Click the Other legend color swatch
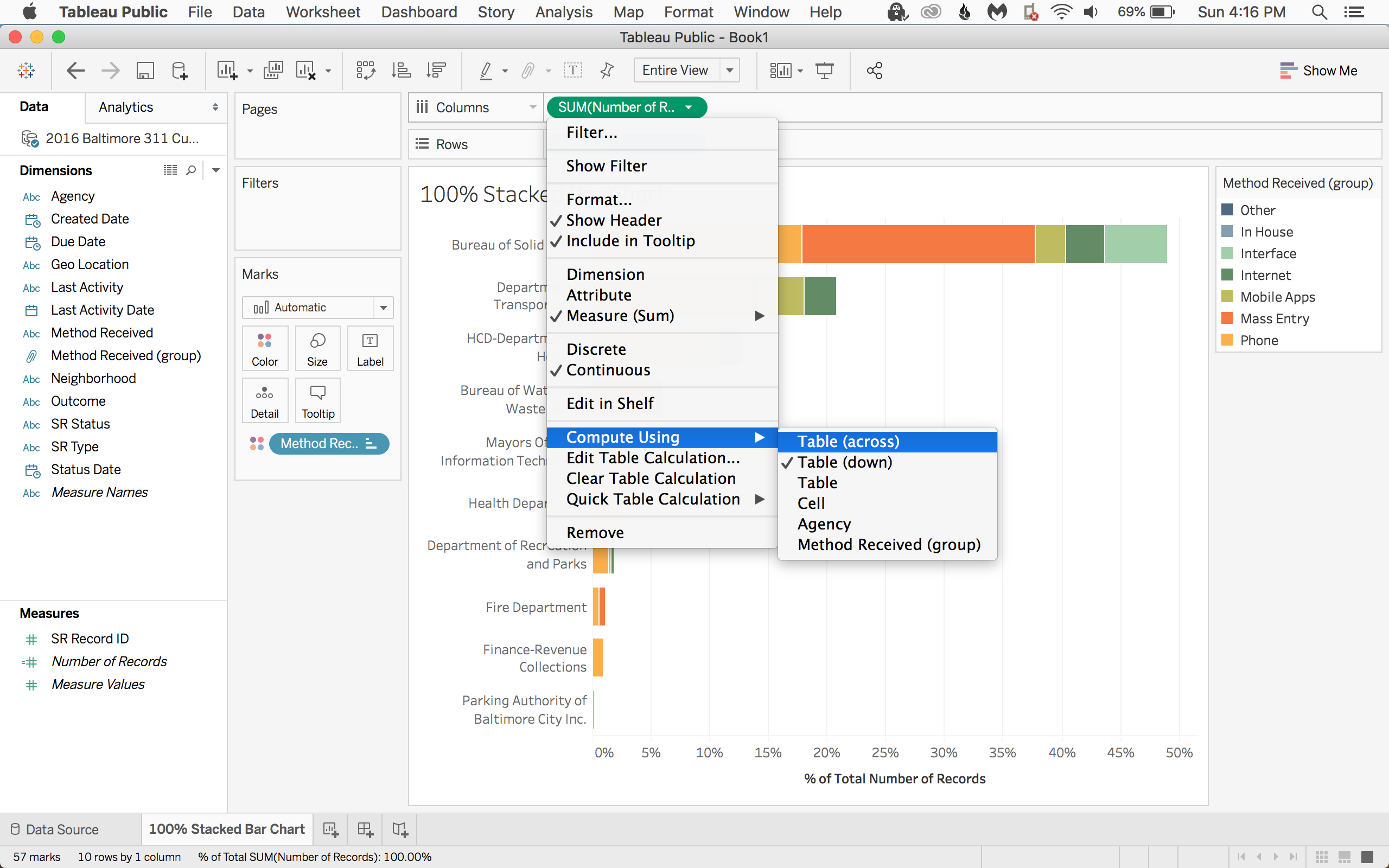The image size is (1389, 868). click(1228, 209)
